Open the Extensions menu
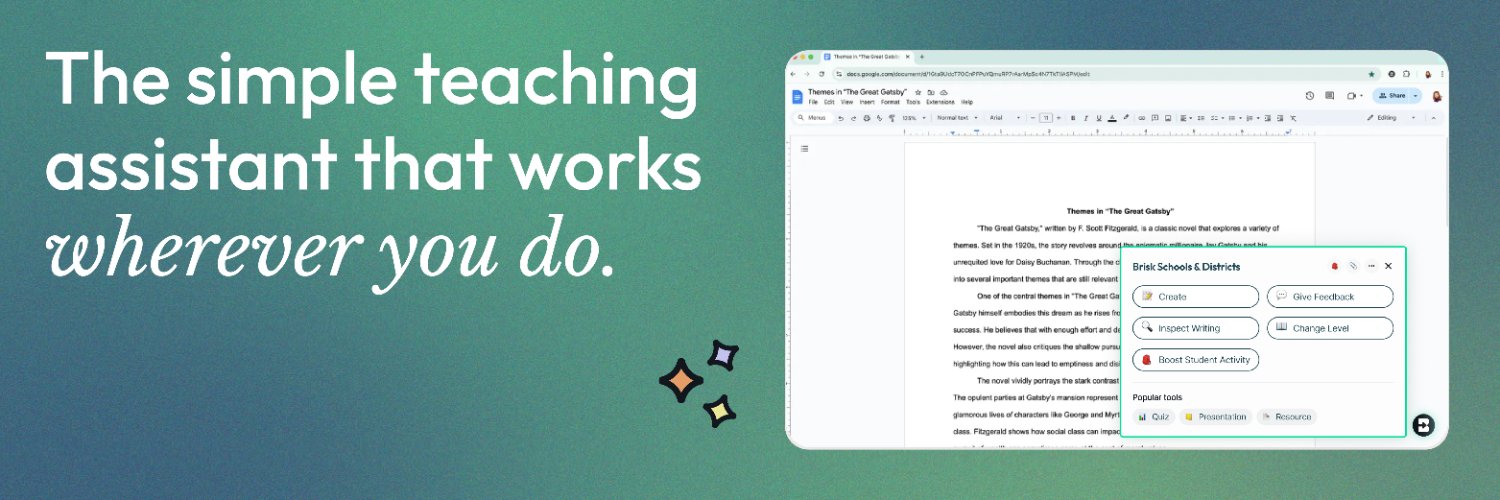 (940, 102)
